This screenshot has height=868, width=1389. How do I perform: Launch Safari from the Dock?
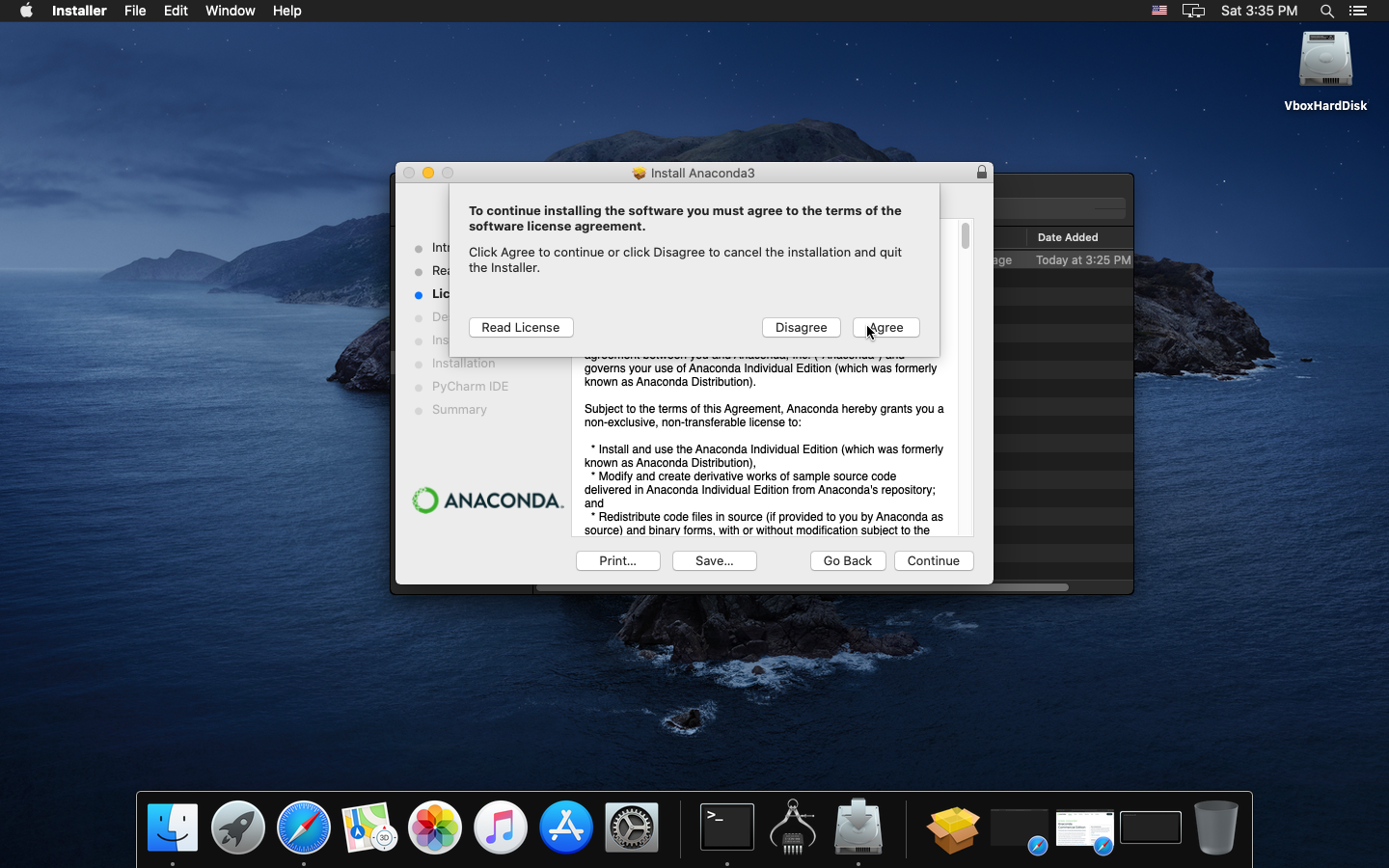click(304, 827)
